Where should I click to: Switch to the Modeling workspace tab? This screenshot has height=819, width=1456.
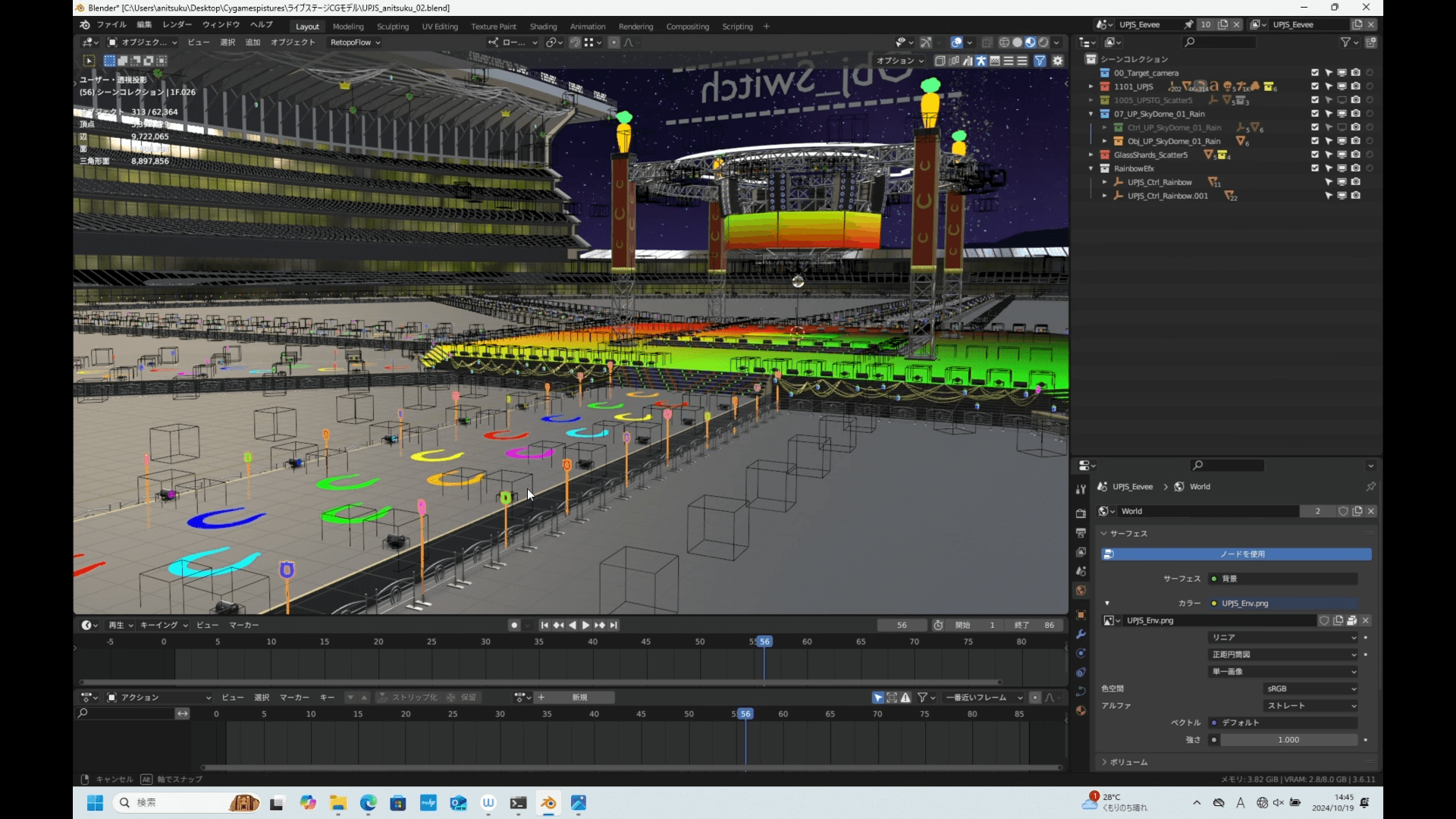click(348, 27)
